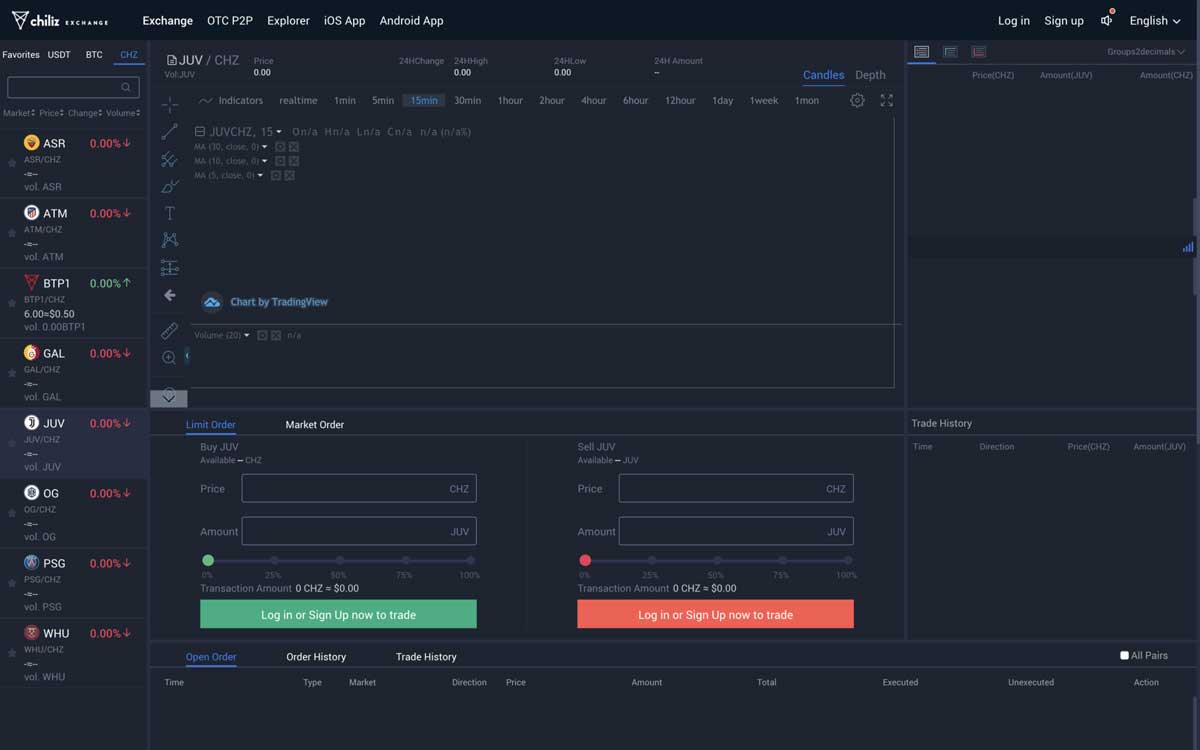The width and height of the screenshot is (1200, 750).
Task: Select the text annotation tool
Action: coord(170,213)
